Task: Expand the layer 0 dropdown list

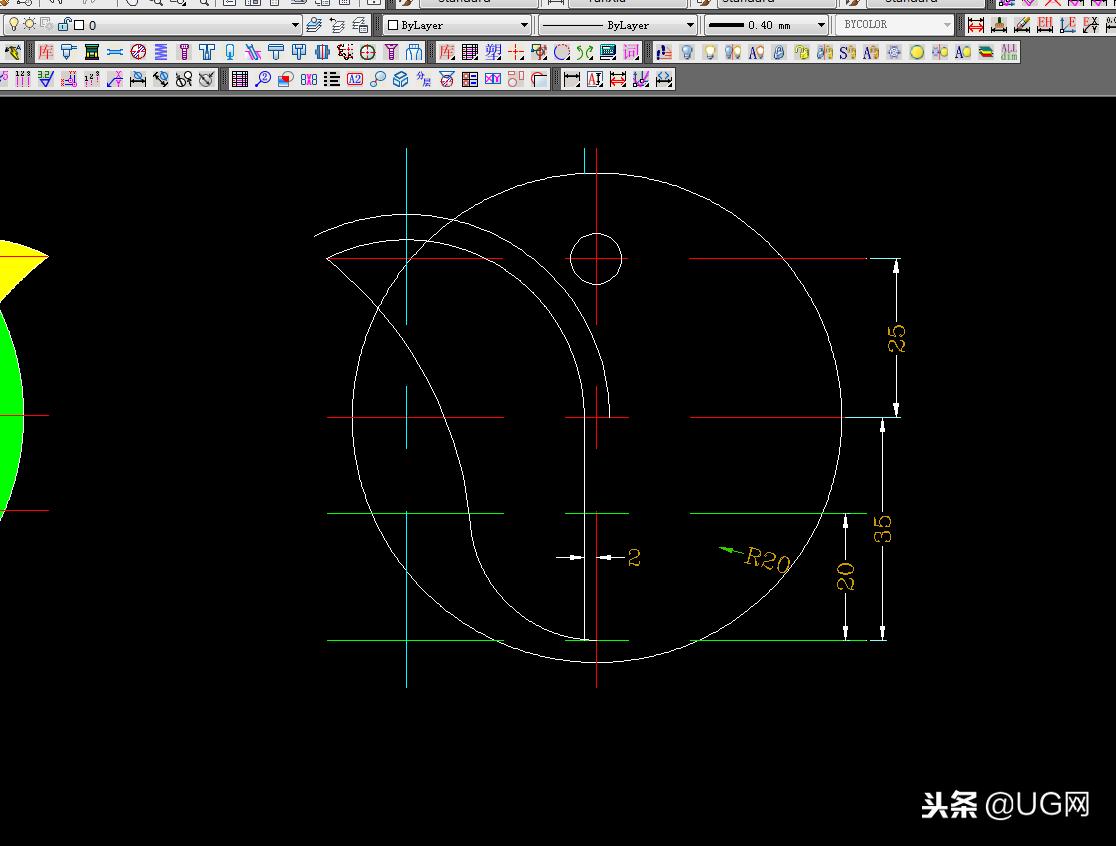Action: (x=295, y=25)
